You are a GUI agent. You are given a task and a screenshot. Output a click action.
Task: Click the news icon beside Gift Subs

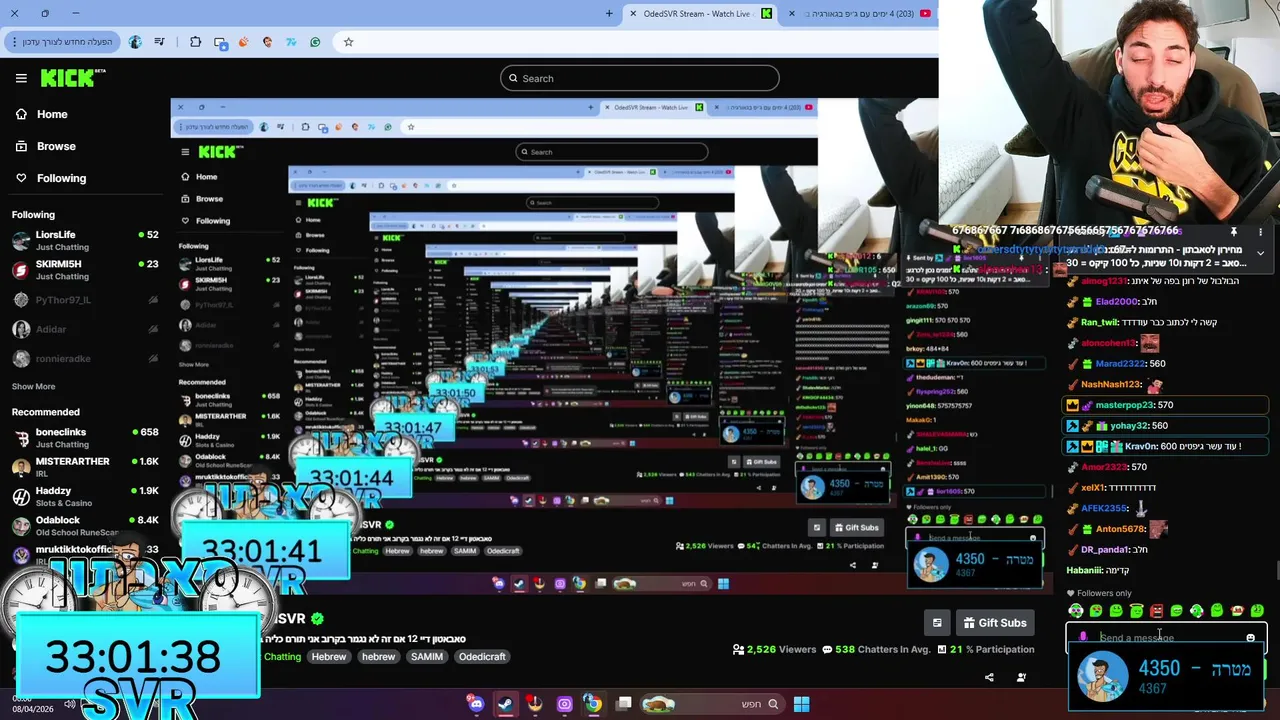937,623
